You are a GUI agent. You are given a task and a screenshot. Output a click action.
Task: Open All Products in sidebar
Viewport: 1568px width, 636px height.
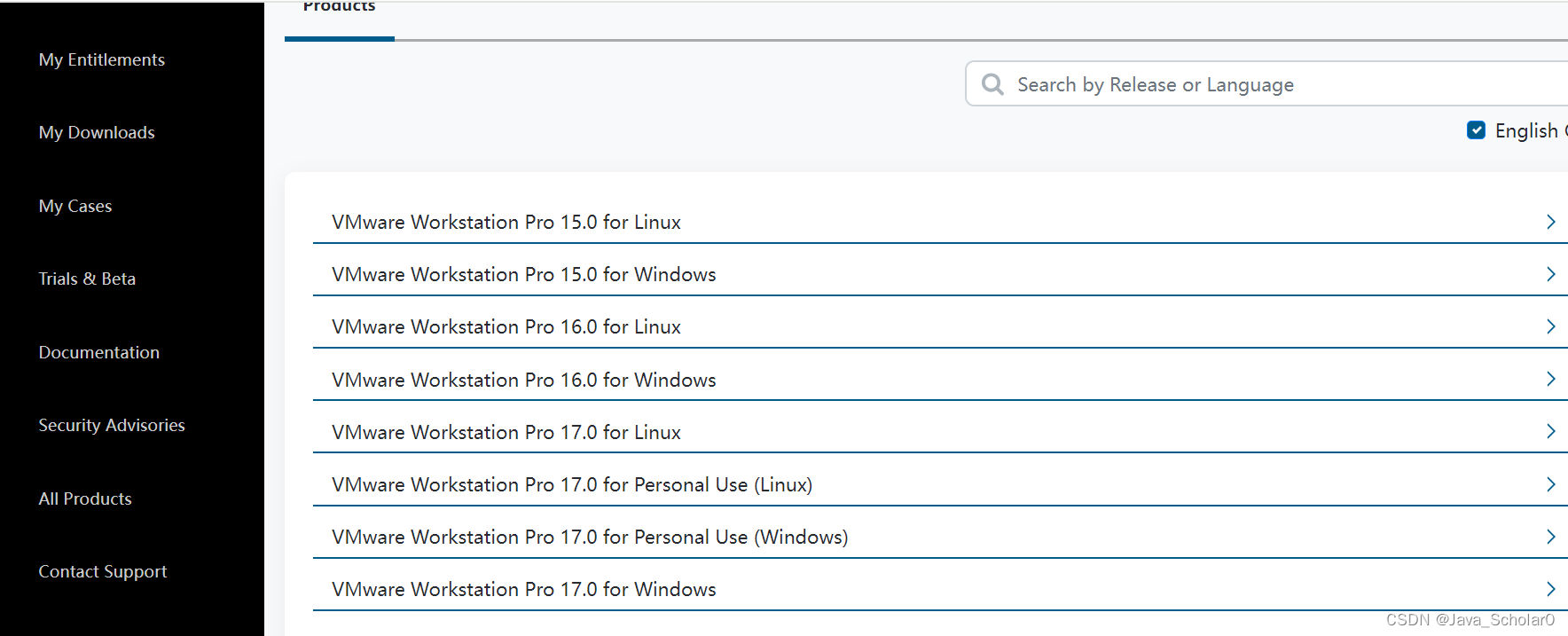pos(85,499)
